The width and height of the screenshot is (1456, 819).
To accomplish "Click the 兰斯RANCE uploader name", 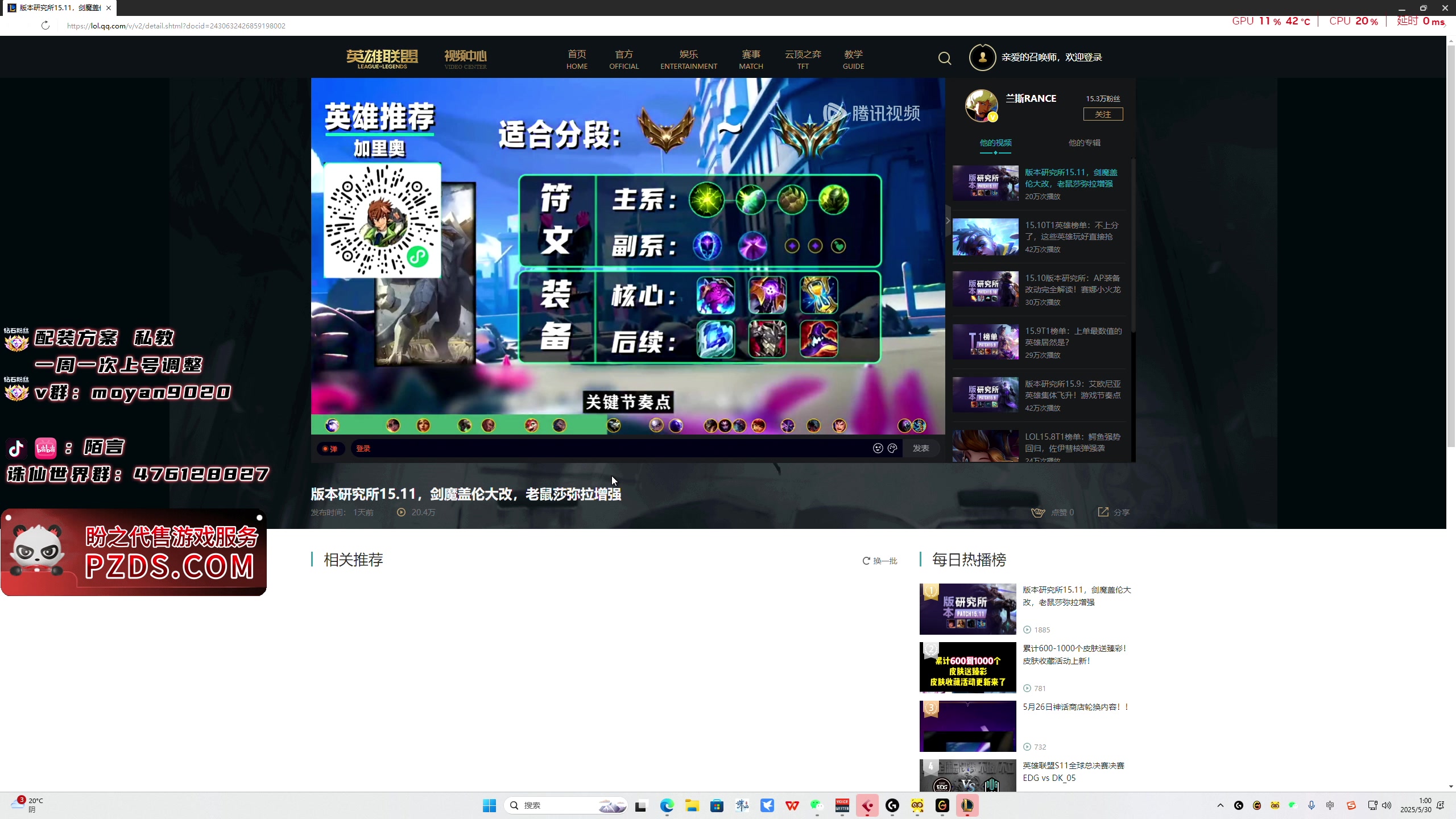I will tap(1031, 98).
